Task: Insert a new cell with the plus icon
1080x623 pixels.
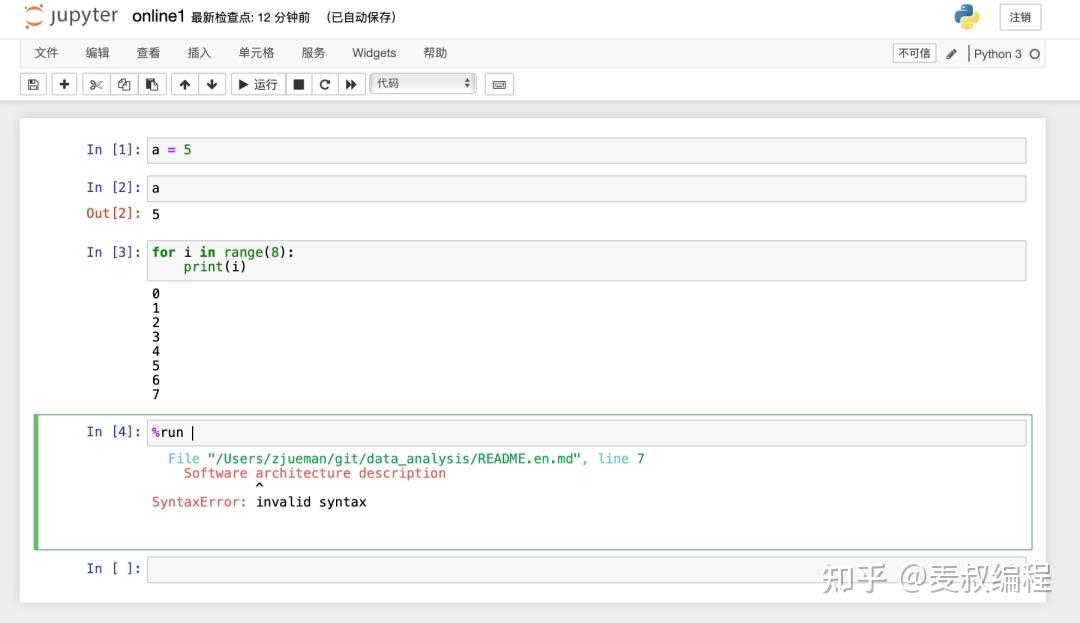Action: pyautogui.click(x=64, y=84)
